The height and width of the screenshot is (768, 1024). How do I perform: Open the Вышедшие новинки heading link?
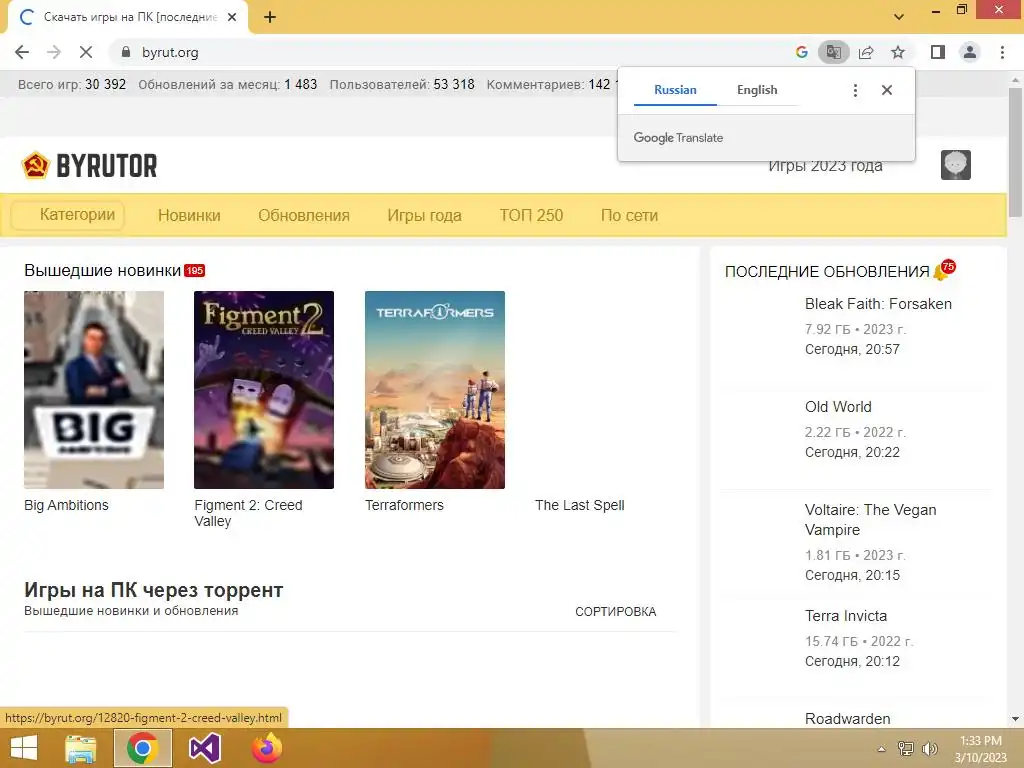(103, 270)
